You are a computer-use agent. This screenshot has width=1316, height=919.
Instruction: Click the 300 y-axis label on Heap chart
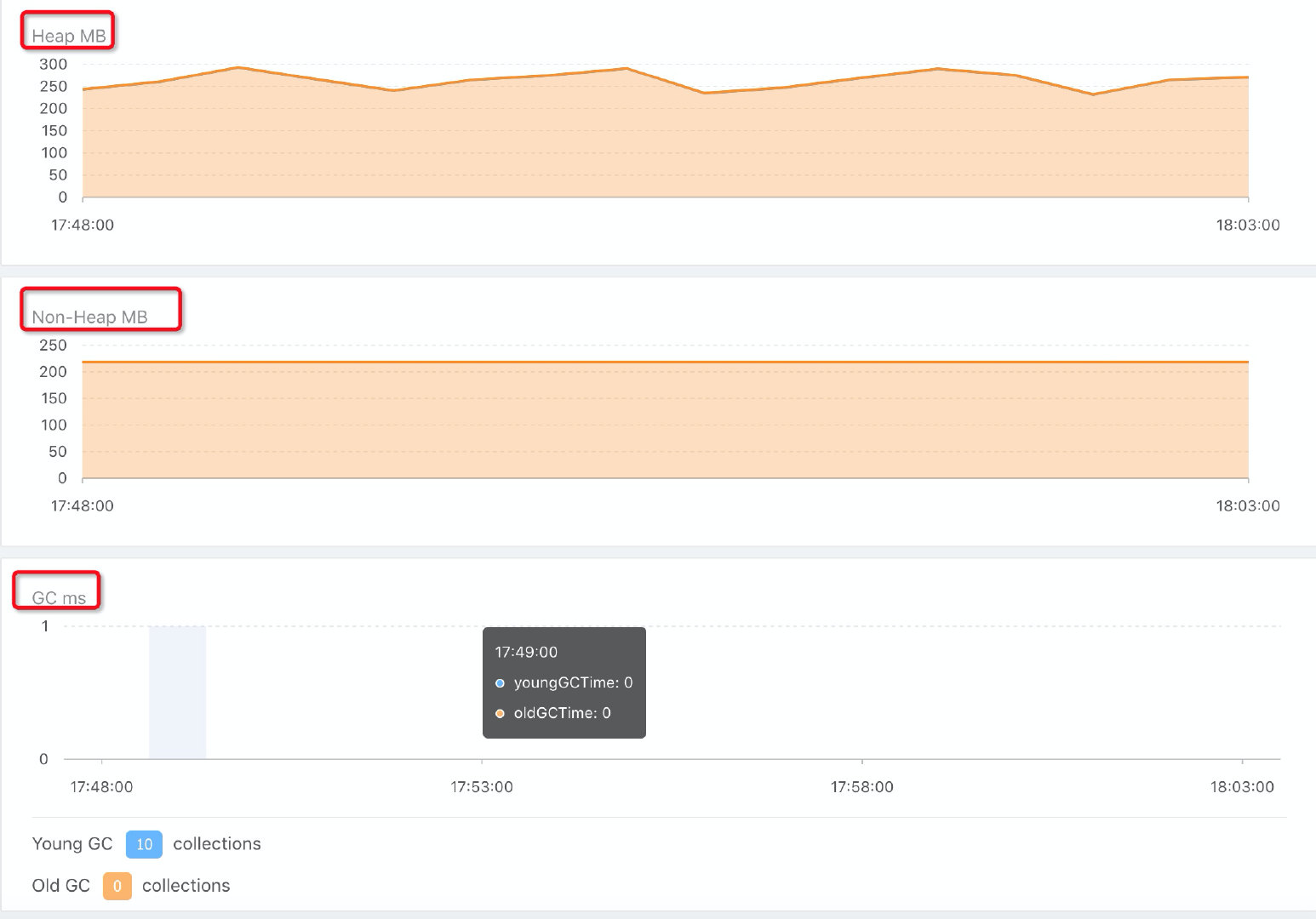53,65
